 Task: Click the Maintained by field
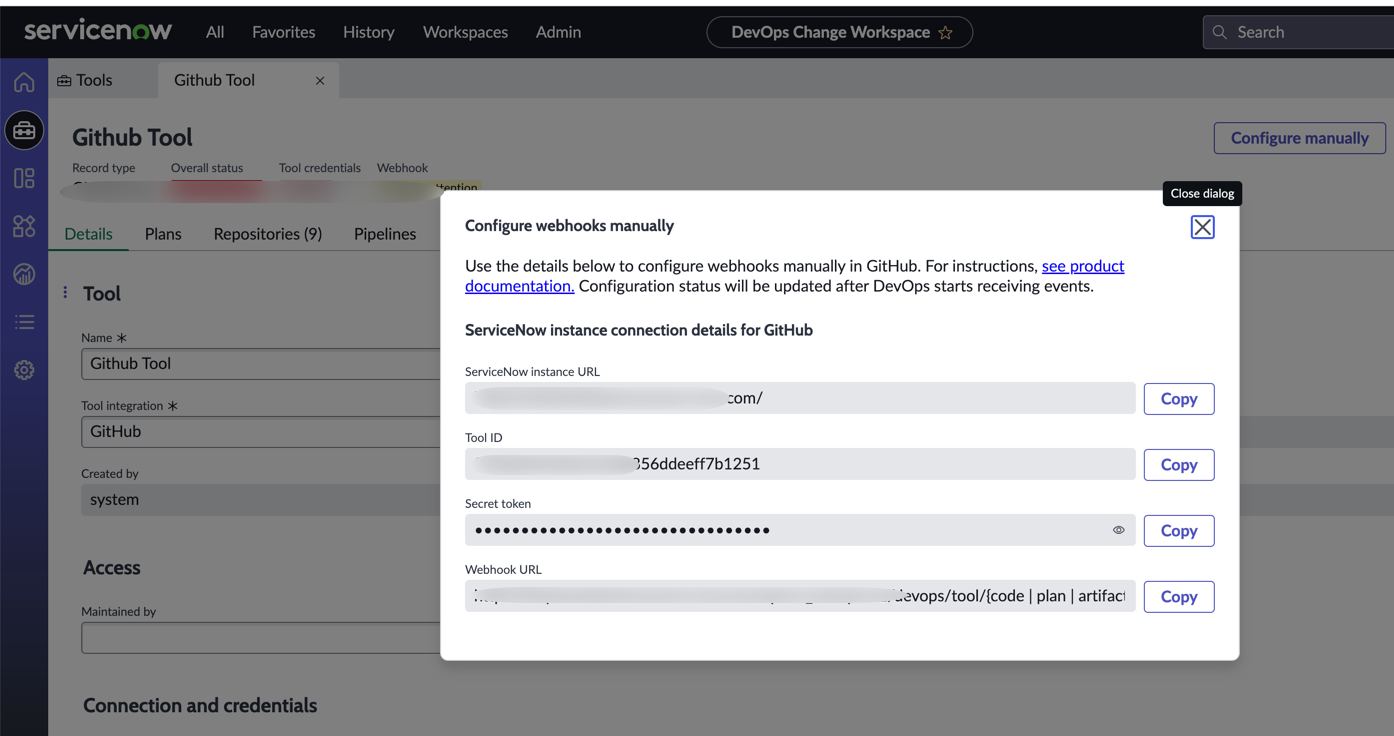(261, 638)
